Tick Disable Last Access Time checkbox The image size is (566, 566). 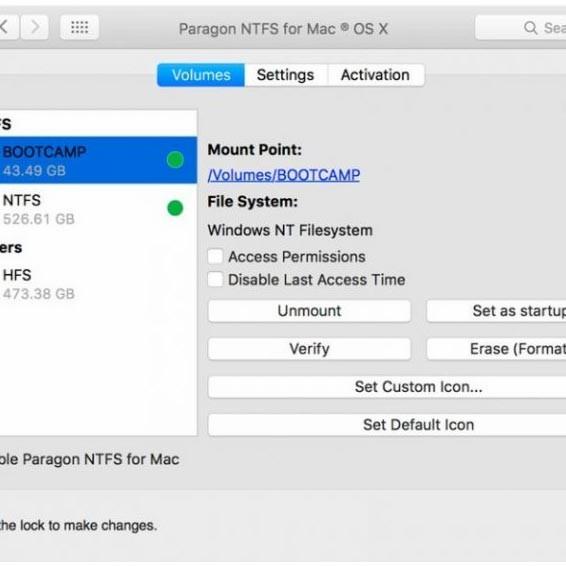tap(215, 280)
